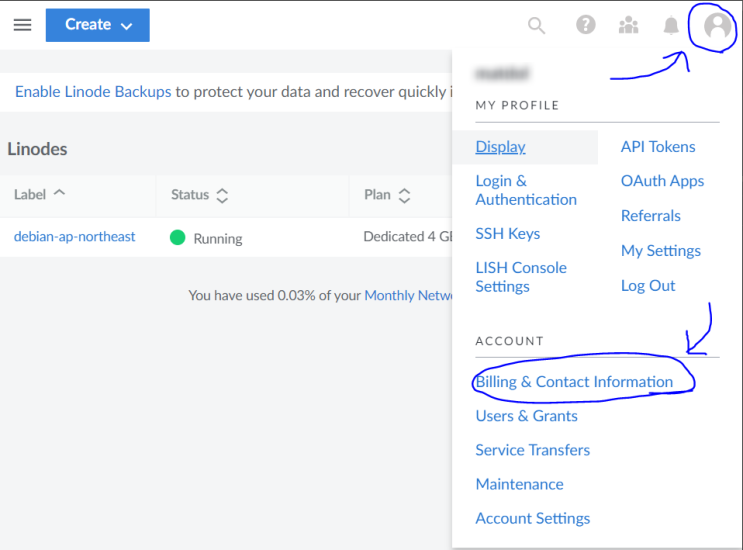Open SSH Keys from profile menu
Screen dimensions: 743x550
[507, 234]
